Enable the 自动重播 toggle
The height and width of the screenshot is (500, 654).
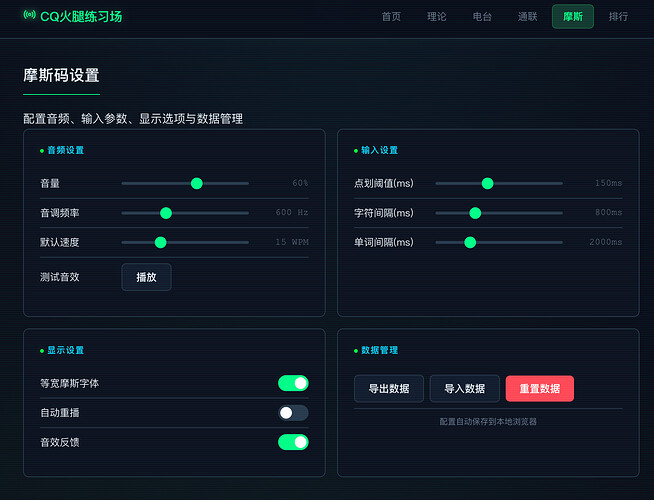293,413
